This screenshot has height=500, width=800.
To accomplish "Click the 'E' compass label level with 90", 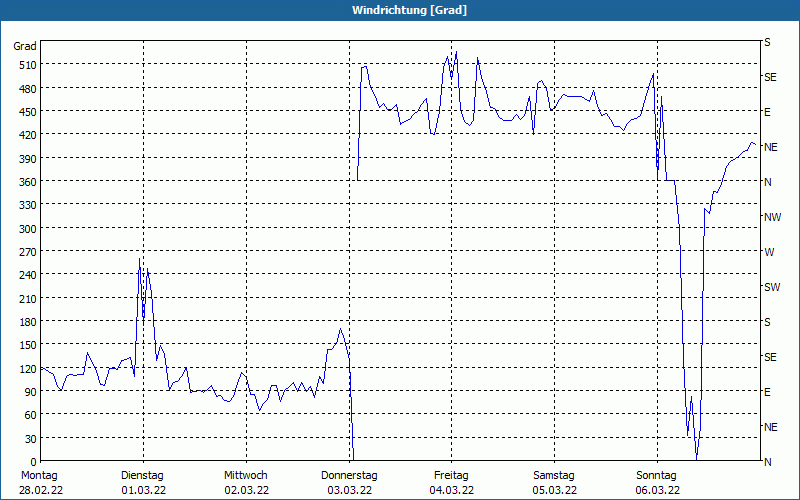I will [767, 392].
